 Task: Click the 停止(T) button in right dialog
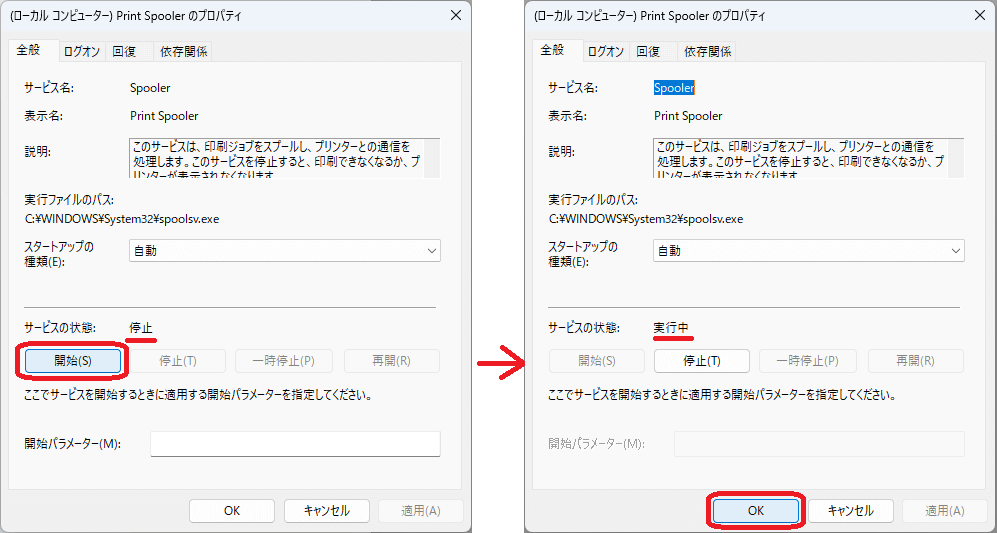701,361
